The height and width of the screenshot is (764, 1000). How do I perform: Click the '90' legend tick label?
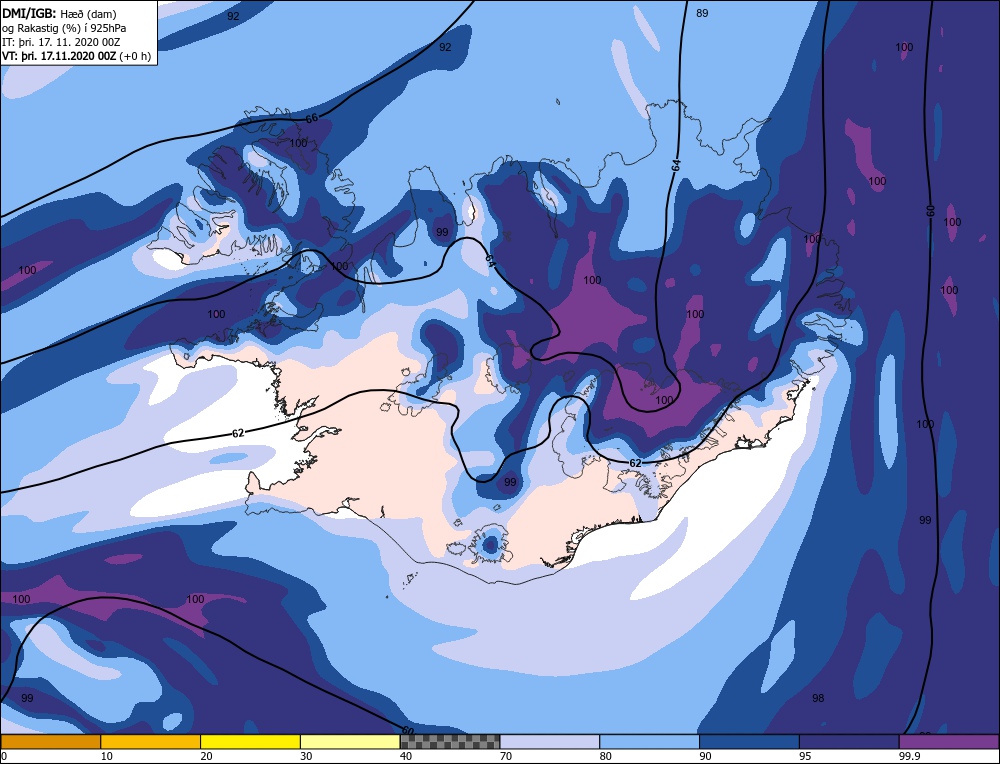pos(705,756)
